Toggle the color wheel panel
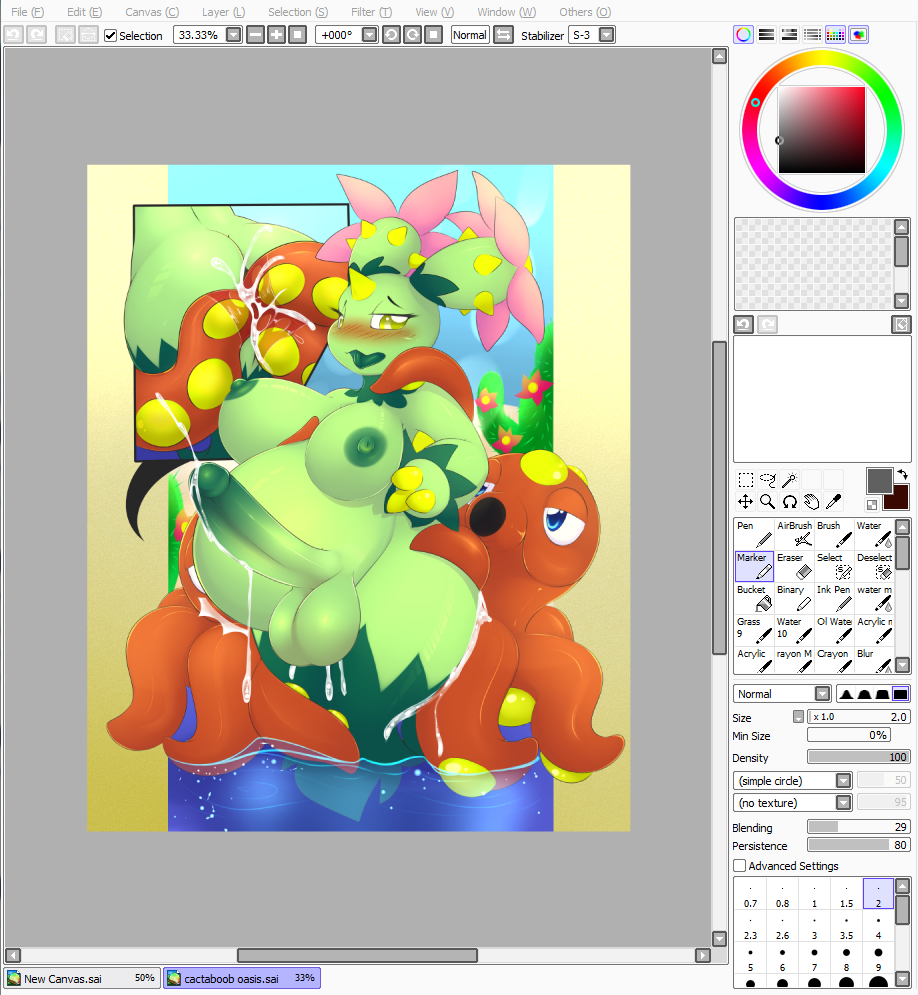The width and height of the screenshot is (918, 995). point(744,35)
